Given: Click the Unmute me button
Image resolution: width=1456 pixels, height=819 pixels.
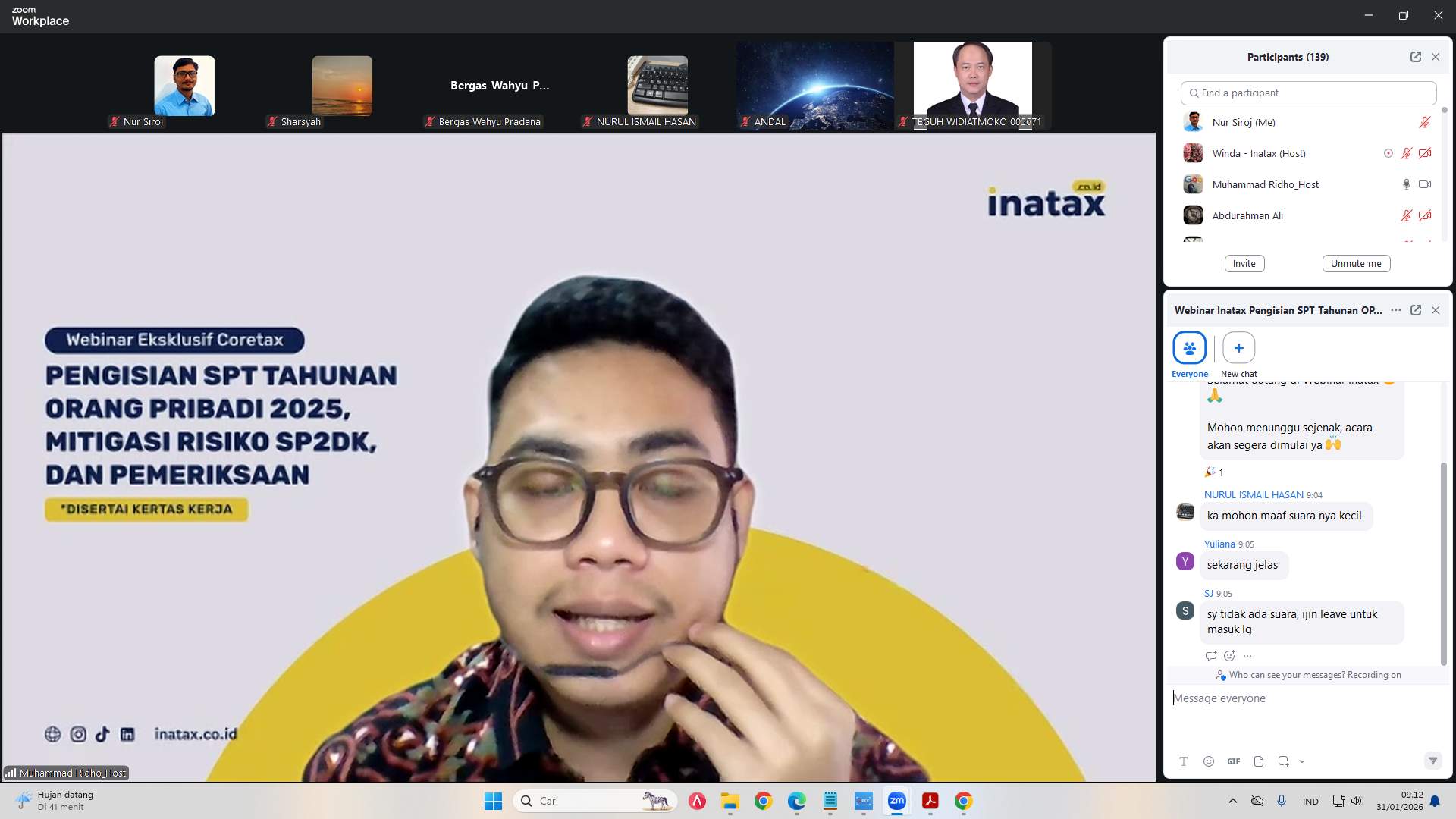Looking at the screenshot, I should (1356, 263).
